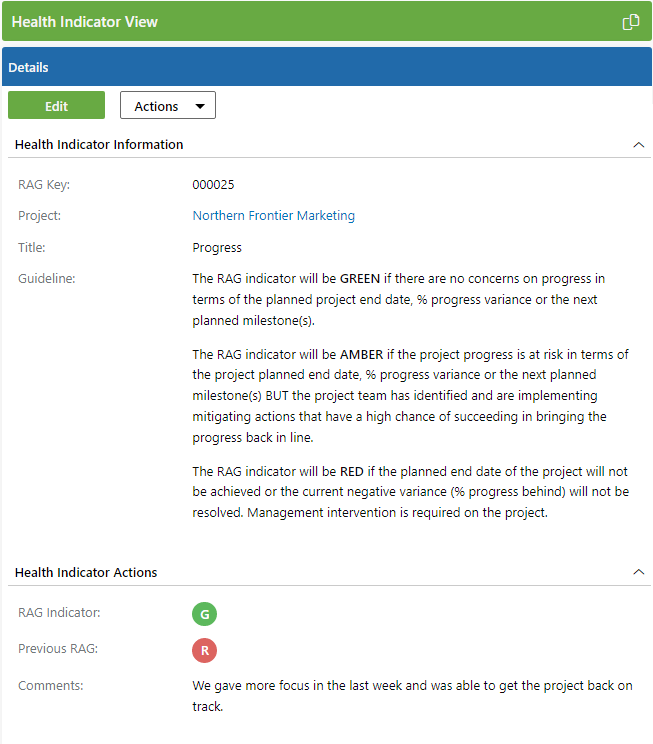Viewport: 653px width, 744px height.
Task: Click the red R Previous RAG badge
Action: pos(204,651)
